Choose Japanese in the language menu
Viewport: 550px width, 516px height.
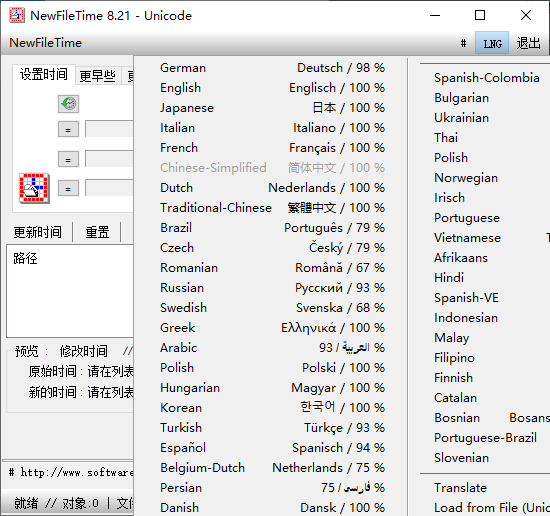point(273,108)
